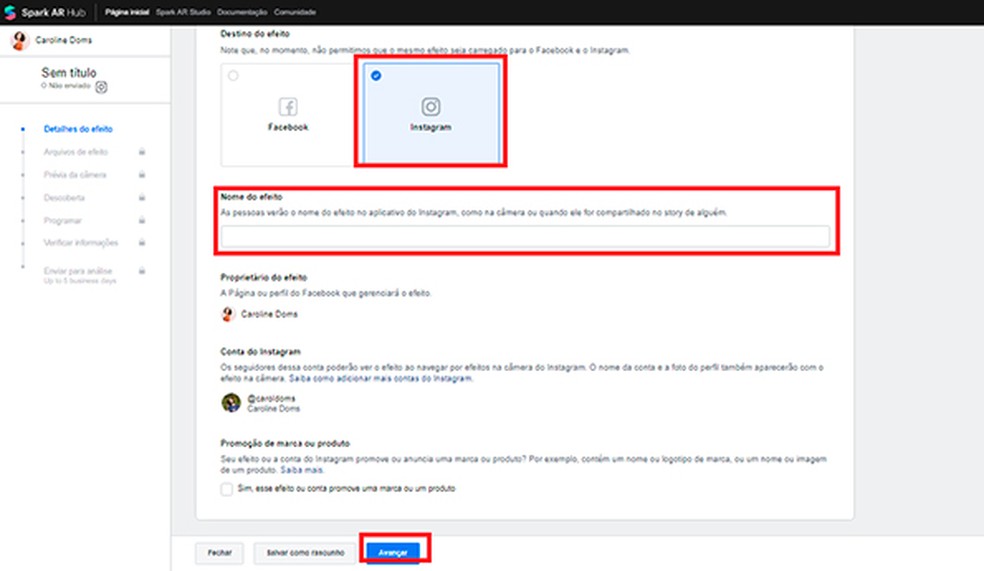984x571 pixels.
Task: Go to Arquivos de efeito step
Action: coord(76,152)
